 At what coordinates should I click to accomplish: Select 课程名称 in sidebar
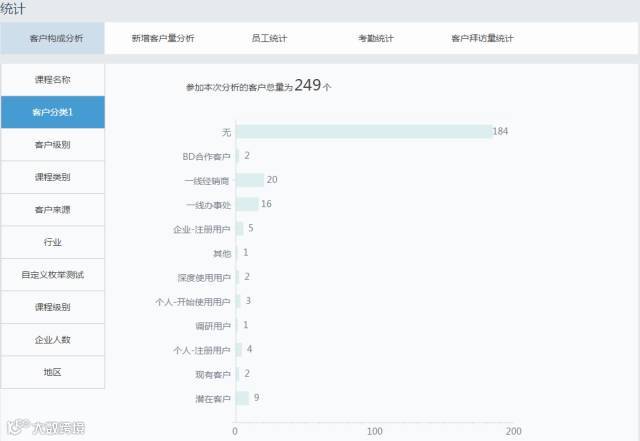click(x=53, y=80)
